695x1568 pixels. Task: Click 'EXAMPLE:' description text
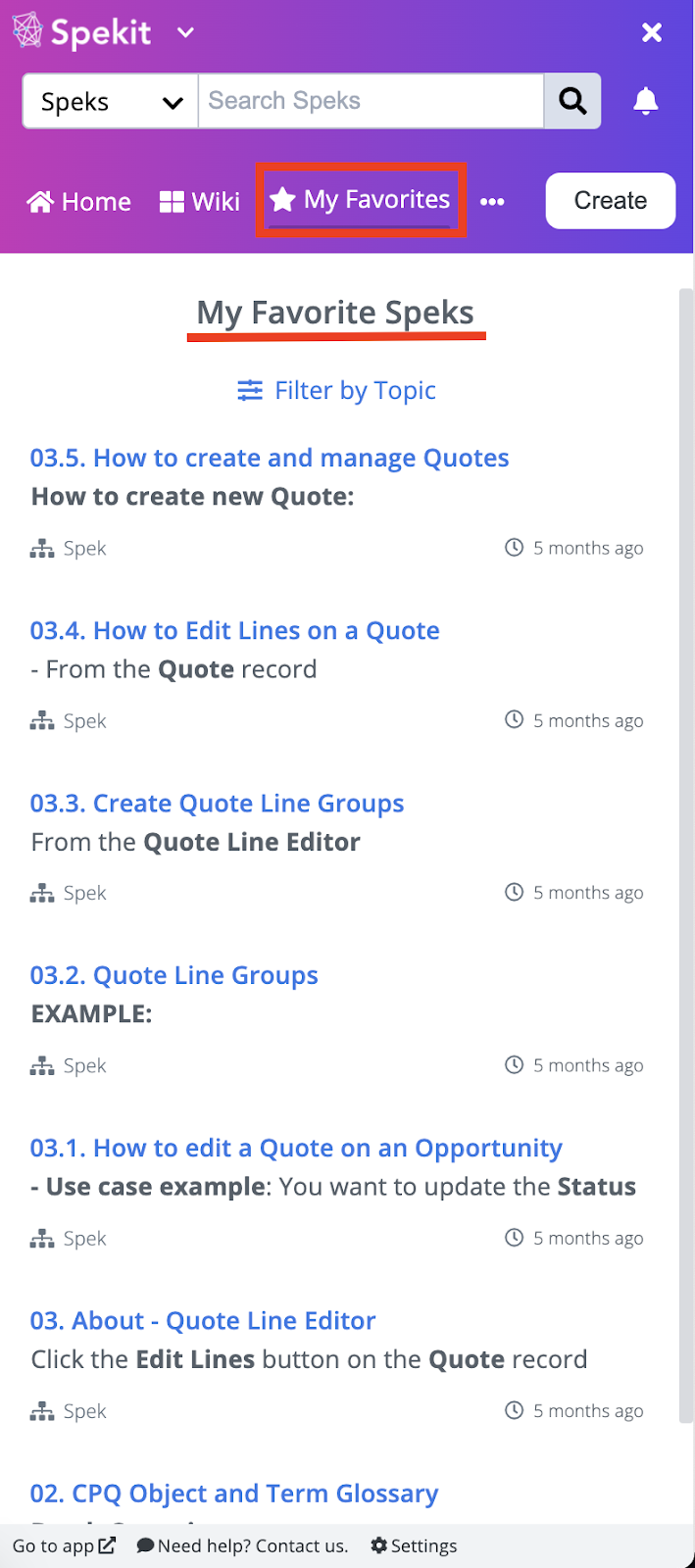point(91,1014)
